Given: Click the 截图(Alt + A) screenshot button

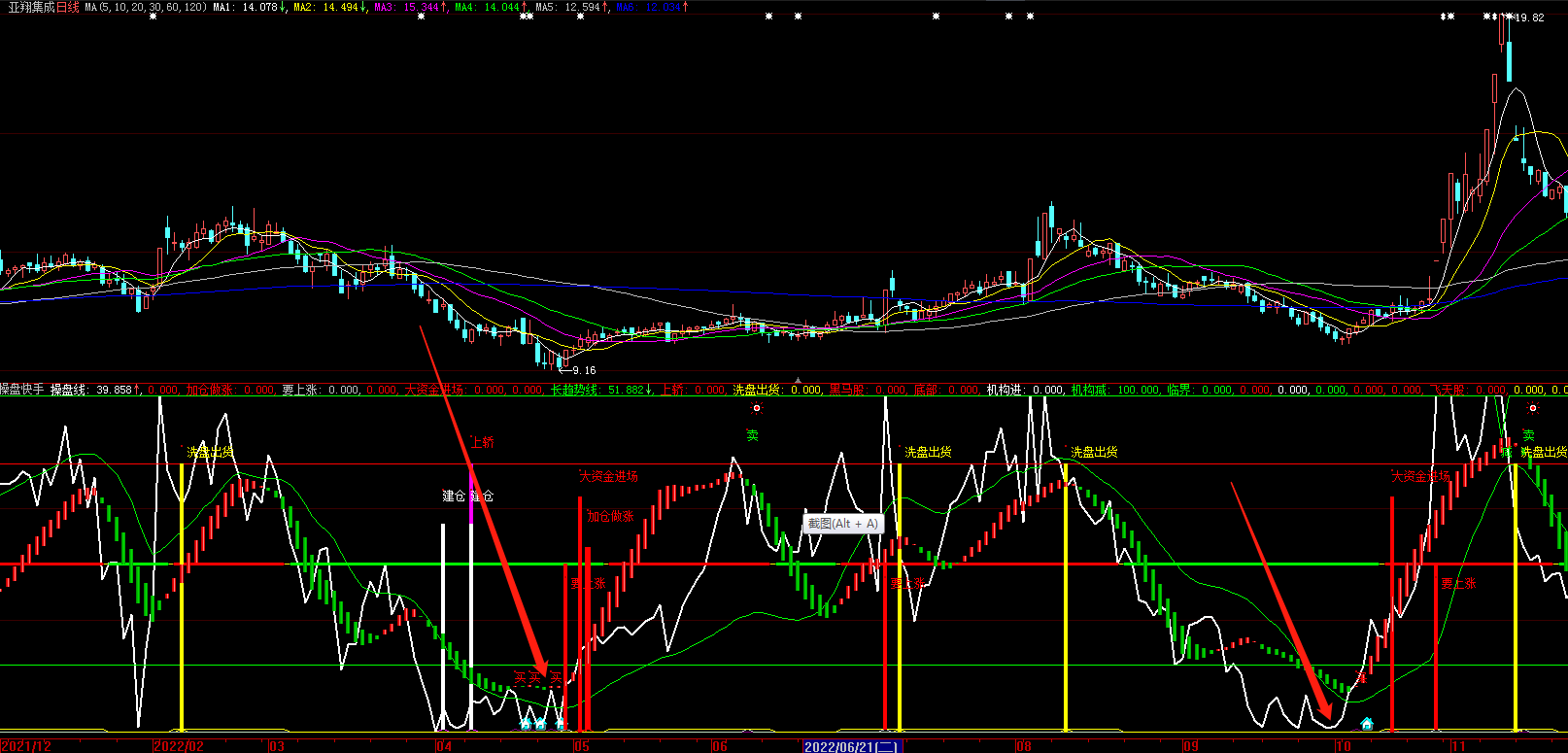Looking at the screenshot, I should (842, 524).
